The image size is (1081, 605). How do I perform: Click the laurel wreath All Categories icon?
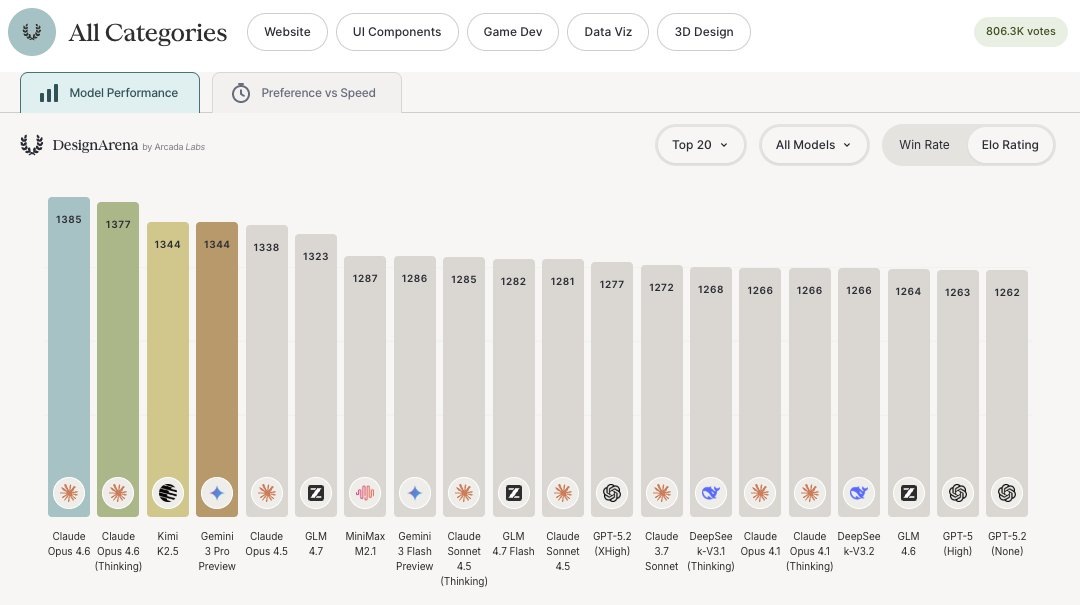[x=32, y=32]
